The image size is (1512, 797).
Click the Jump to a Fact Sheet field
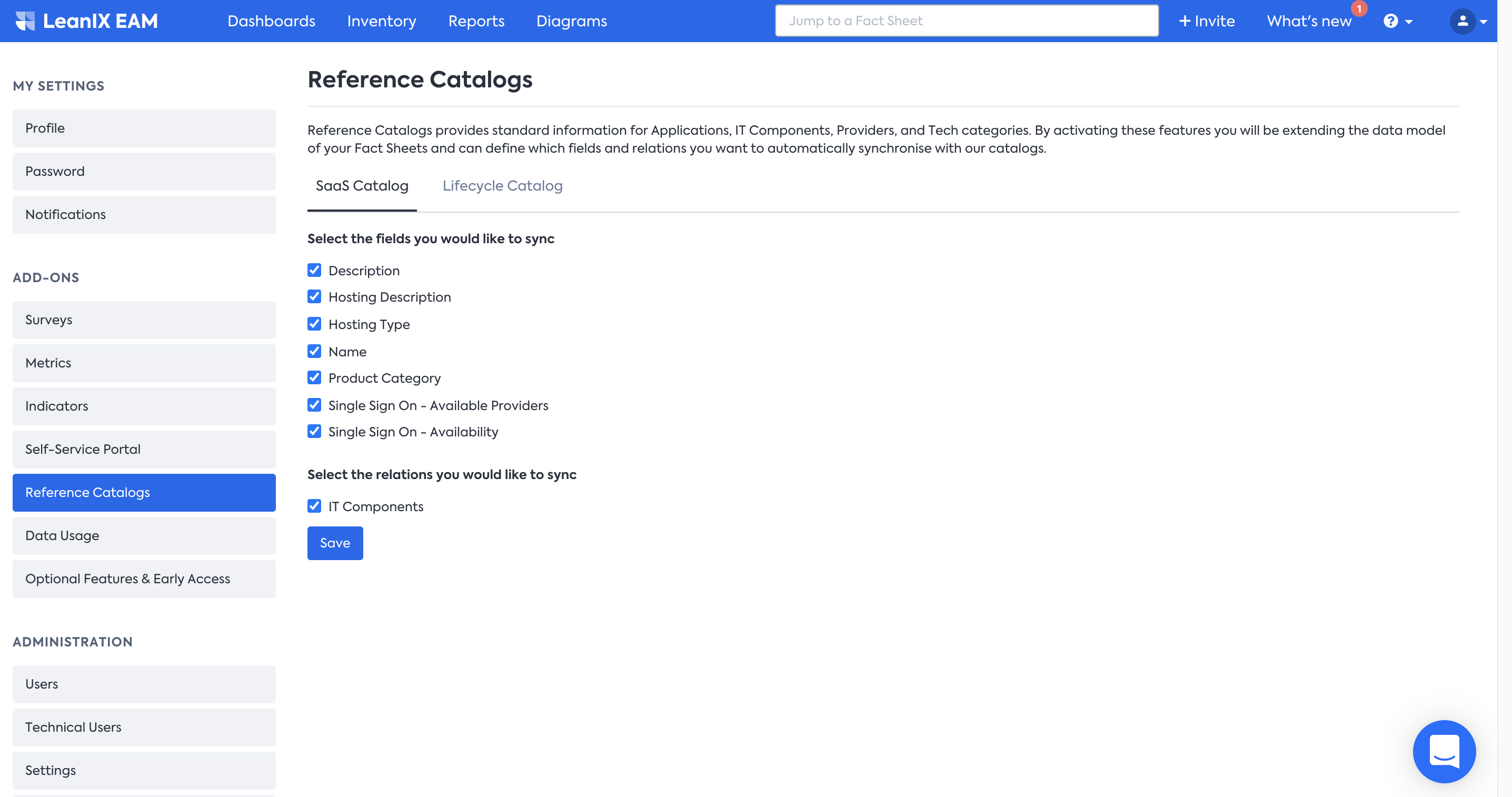coord(966,21)
